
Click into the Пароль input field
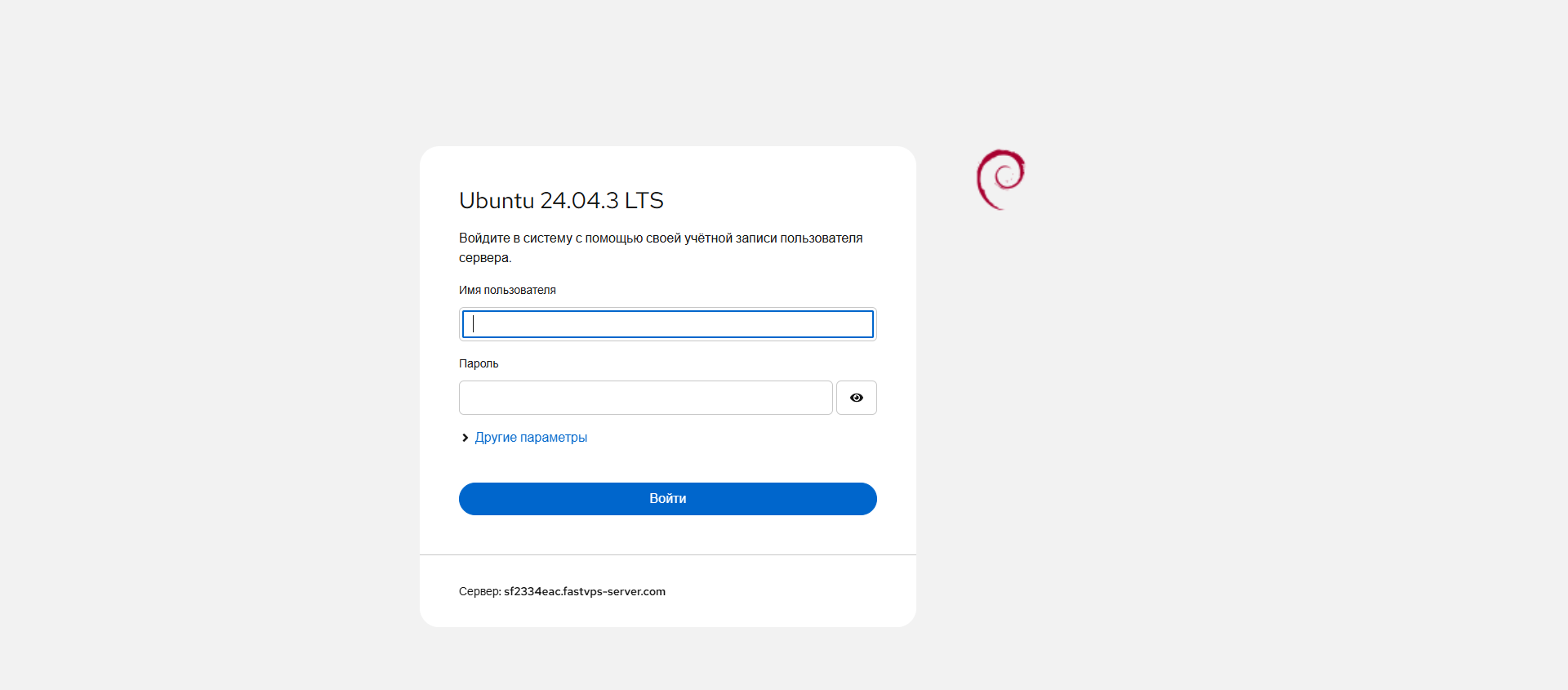click(x=645, y=398)
